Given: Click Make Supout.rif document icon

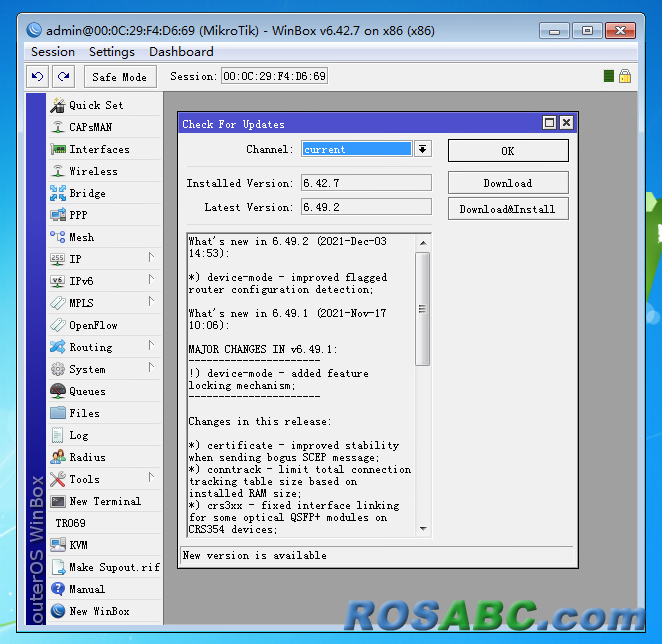Looking at the screenshot, I should [x=58, y=567].
